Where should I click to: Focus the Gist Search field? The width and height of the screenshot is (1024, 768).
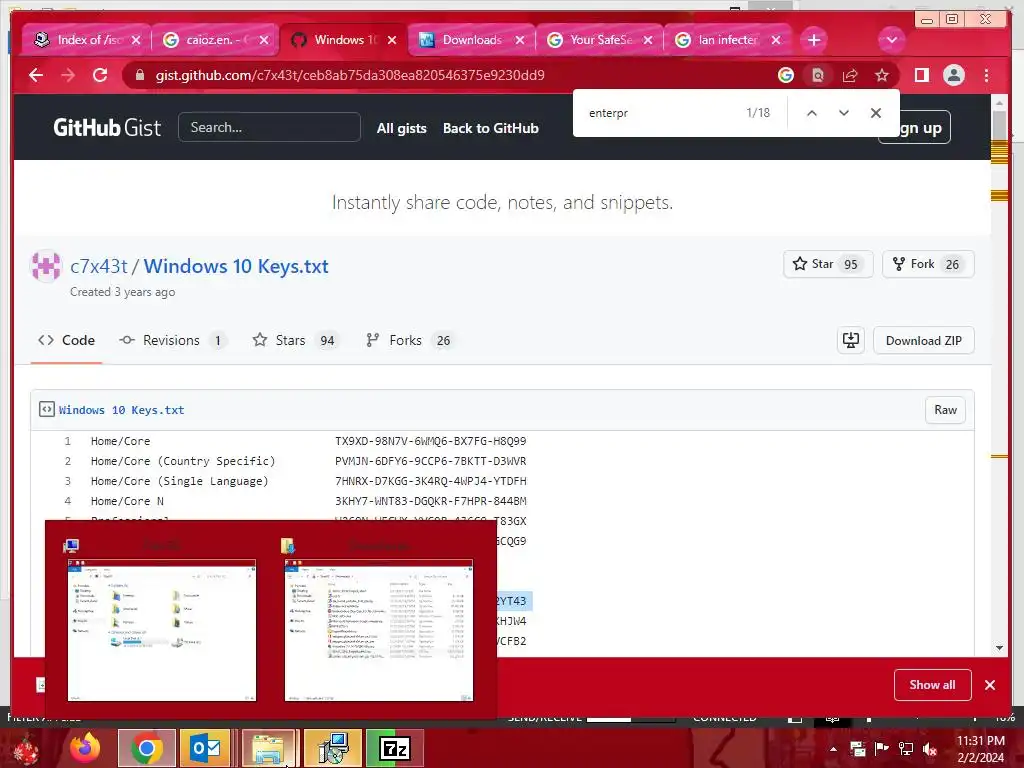coord(269,127)
